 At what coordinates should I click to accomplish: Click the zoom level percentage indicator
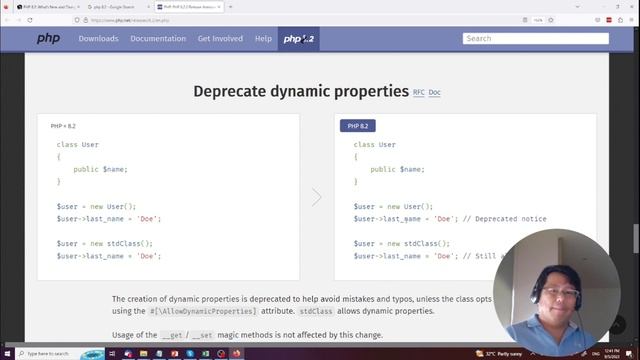(x=538, y=20)
